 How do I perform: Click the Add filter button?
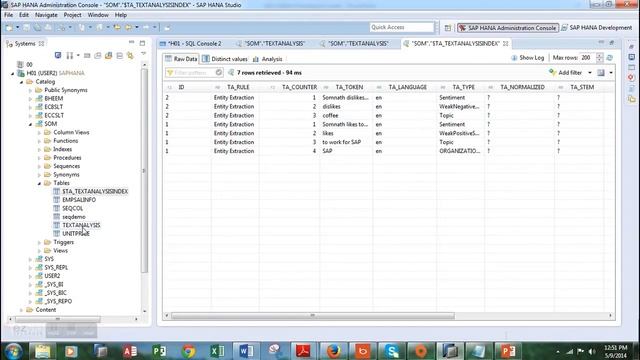click(566, 73)
